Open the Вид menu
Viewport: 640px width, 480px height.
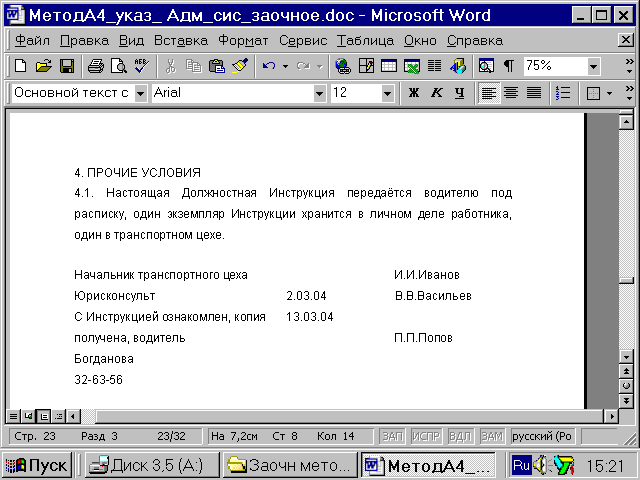(x=131, y=40)
